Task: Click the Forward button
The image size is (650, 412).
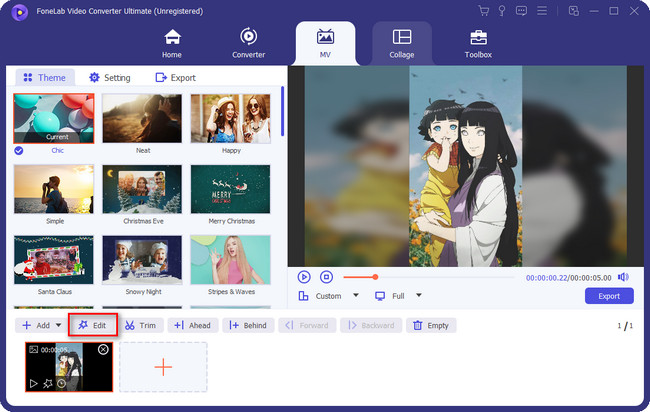Action: (307, 325)
